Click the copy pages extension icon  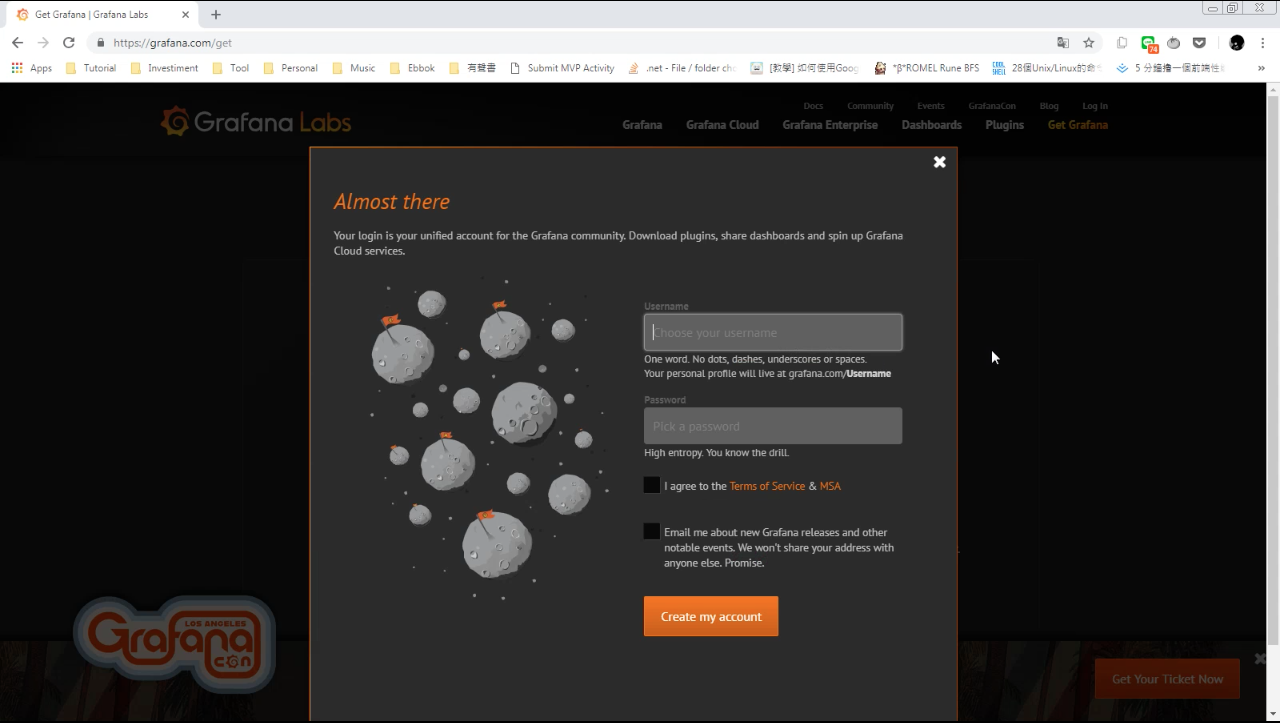tap(1122, 43)
